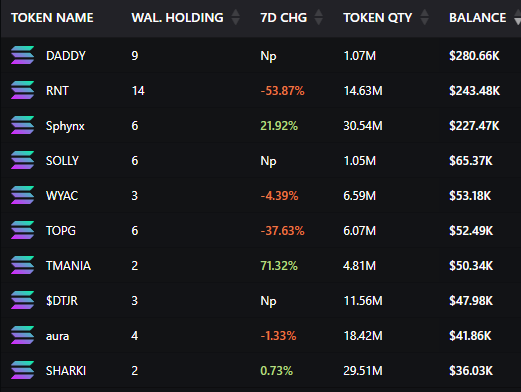Select the 71.32% change for TMANIA
This screenshot has width=521, height=392.
point(279,266)
